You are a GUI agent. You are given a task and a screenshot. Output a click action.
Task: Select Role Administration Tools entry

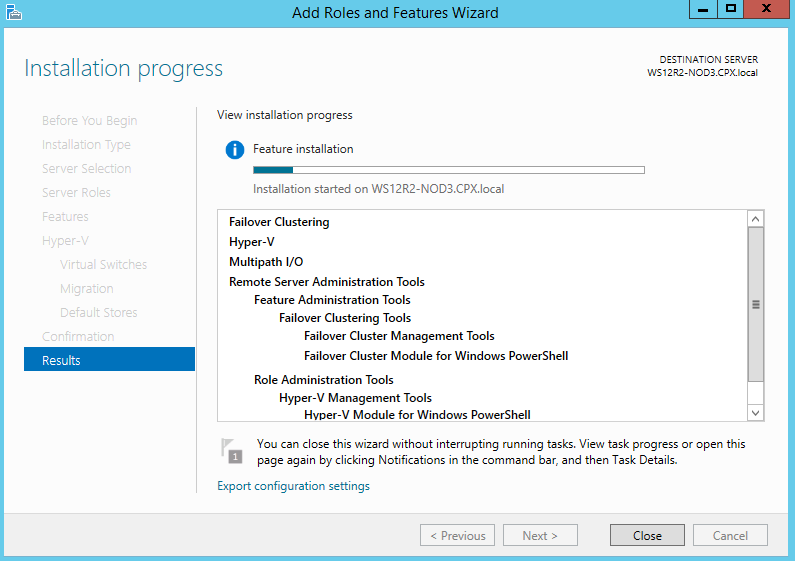323,379
